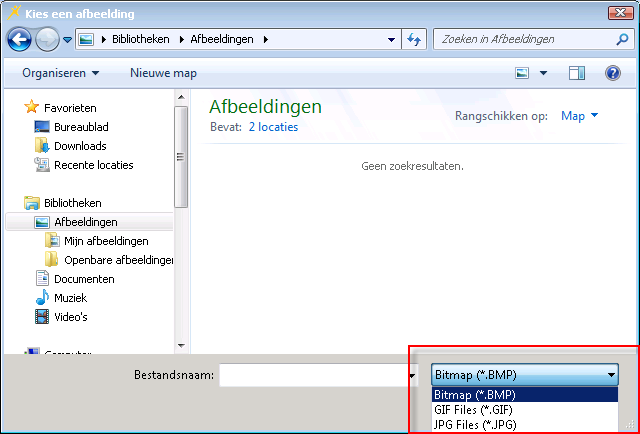The height and width of the screenshot is (434, 640).
Task: Select Downloads in the navigation pane
Action: 80,146
